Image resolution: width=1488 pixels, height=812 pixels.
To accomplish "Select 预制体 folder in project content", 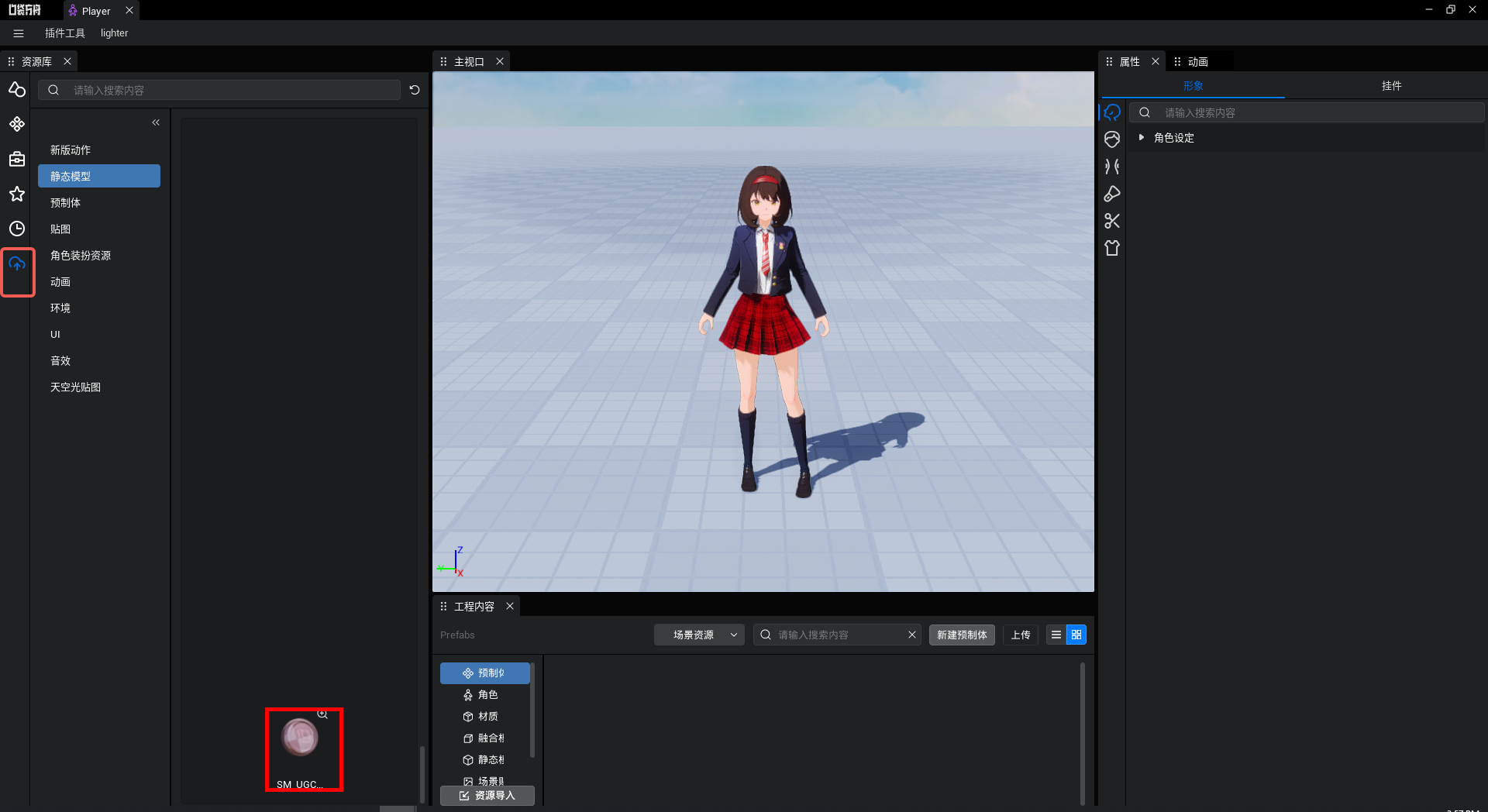I will (485, 673).
